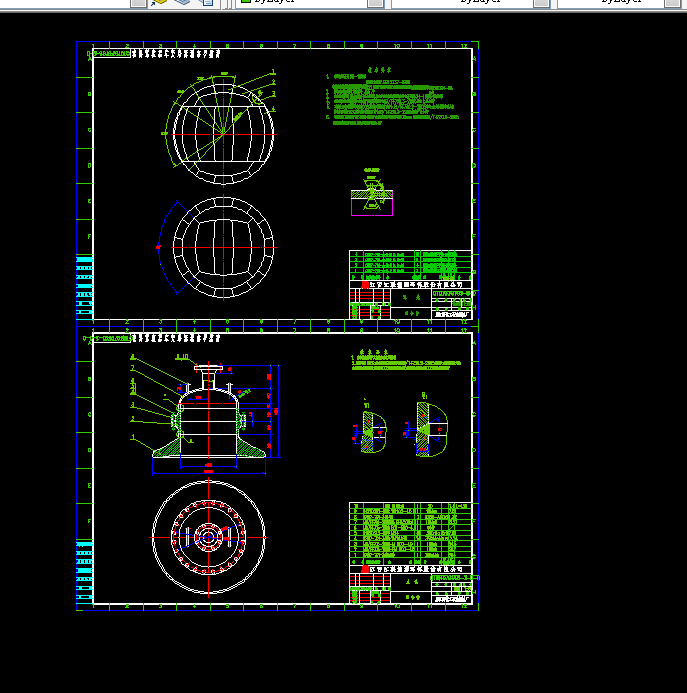The height and width of the screenshot is (693, 687).
Task: Select the green notes block on the lower sheet
Action: (x=406, y=360)
